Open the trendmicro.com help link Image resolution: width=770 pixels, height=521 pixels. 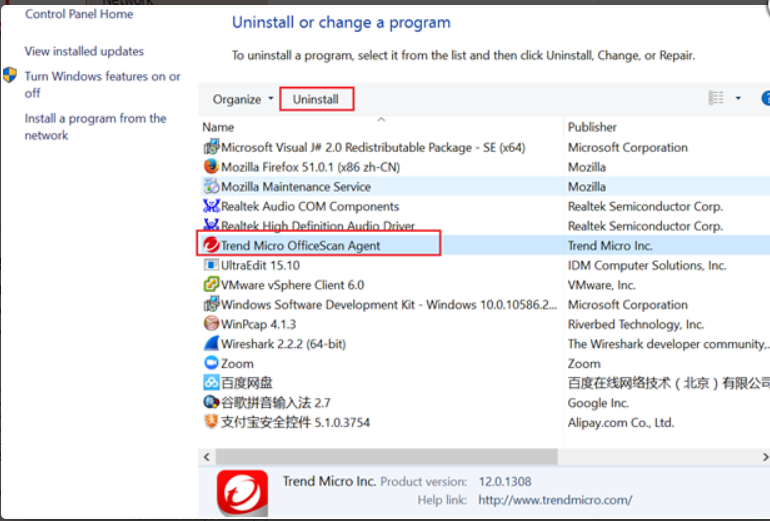(555, 500)
